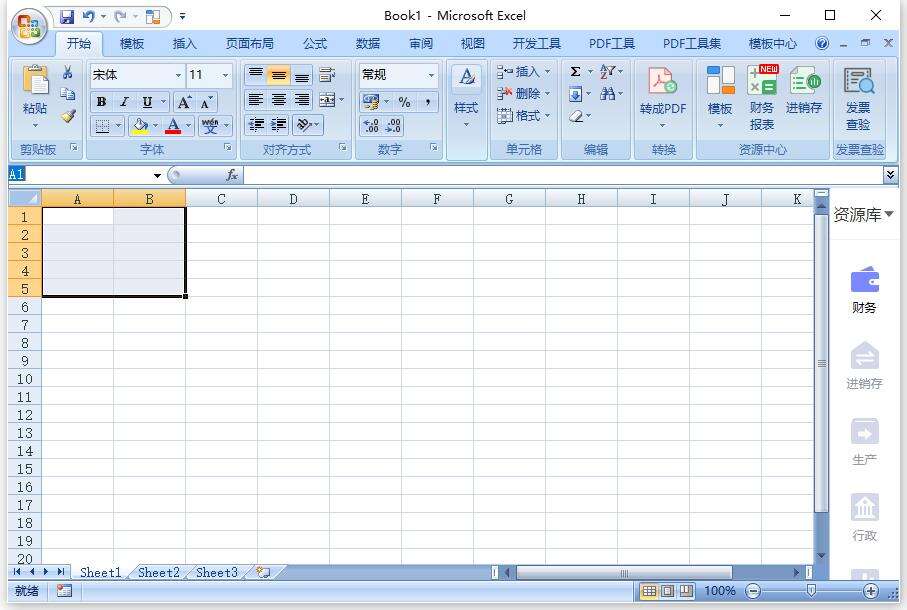
Task: Toggle bottom vertical alignment
Action: tap(301, 75)
